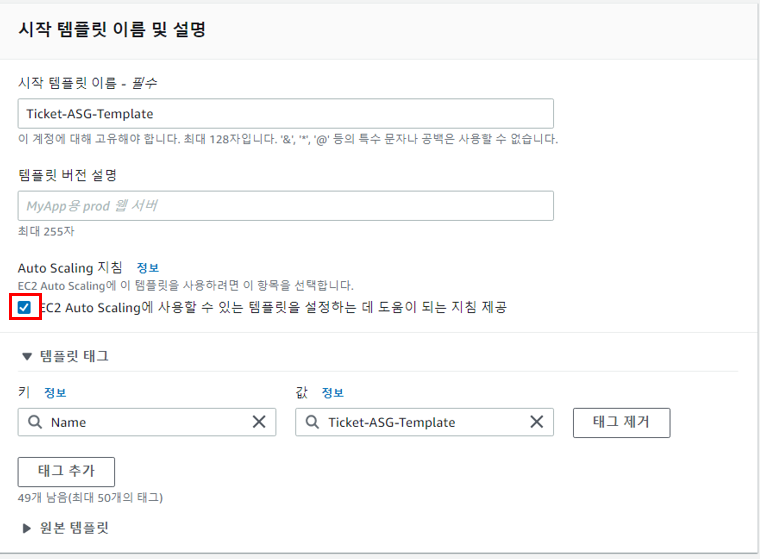Click the checkbox label about EC2 Auto Scaling 지침 제공
760x559 pixels.
(x=273, y=307)
